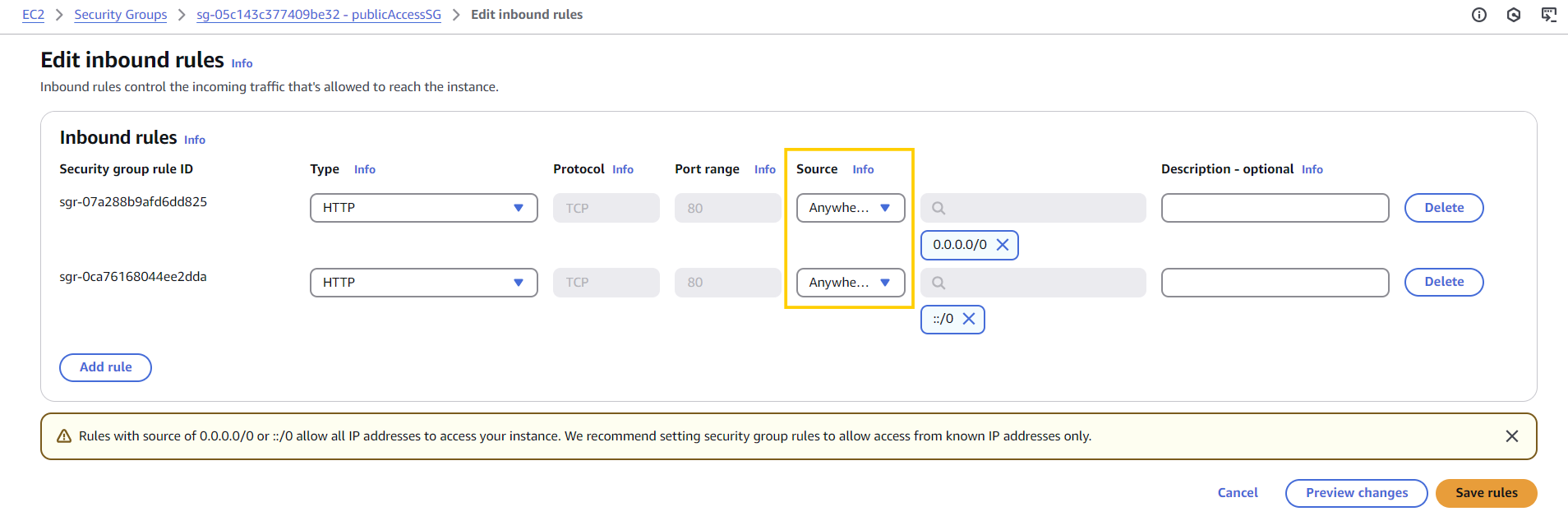The image size is (1568, 516).
Task: Open the info help panel icon
Action: pos(1478,15)
